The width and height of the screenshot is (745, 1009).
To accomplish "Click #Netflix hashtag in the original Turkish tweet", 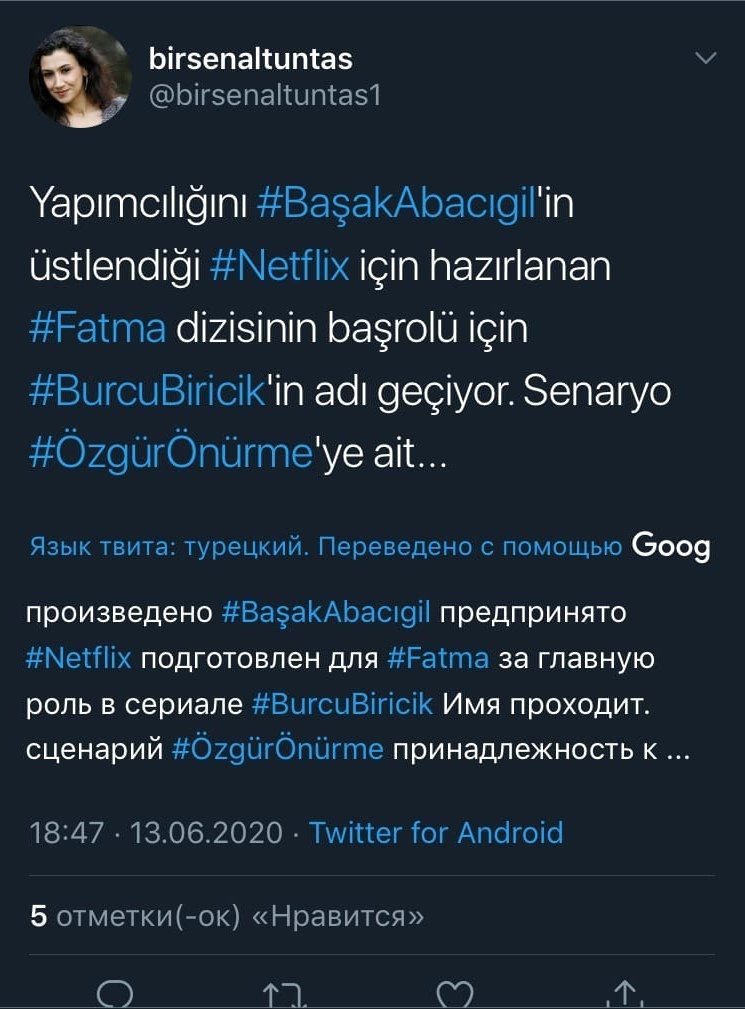I will (x=280, y=267).
